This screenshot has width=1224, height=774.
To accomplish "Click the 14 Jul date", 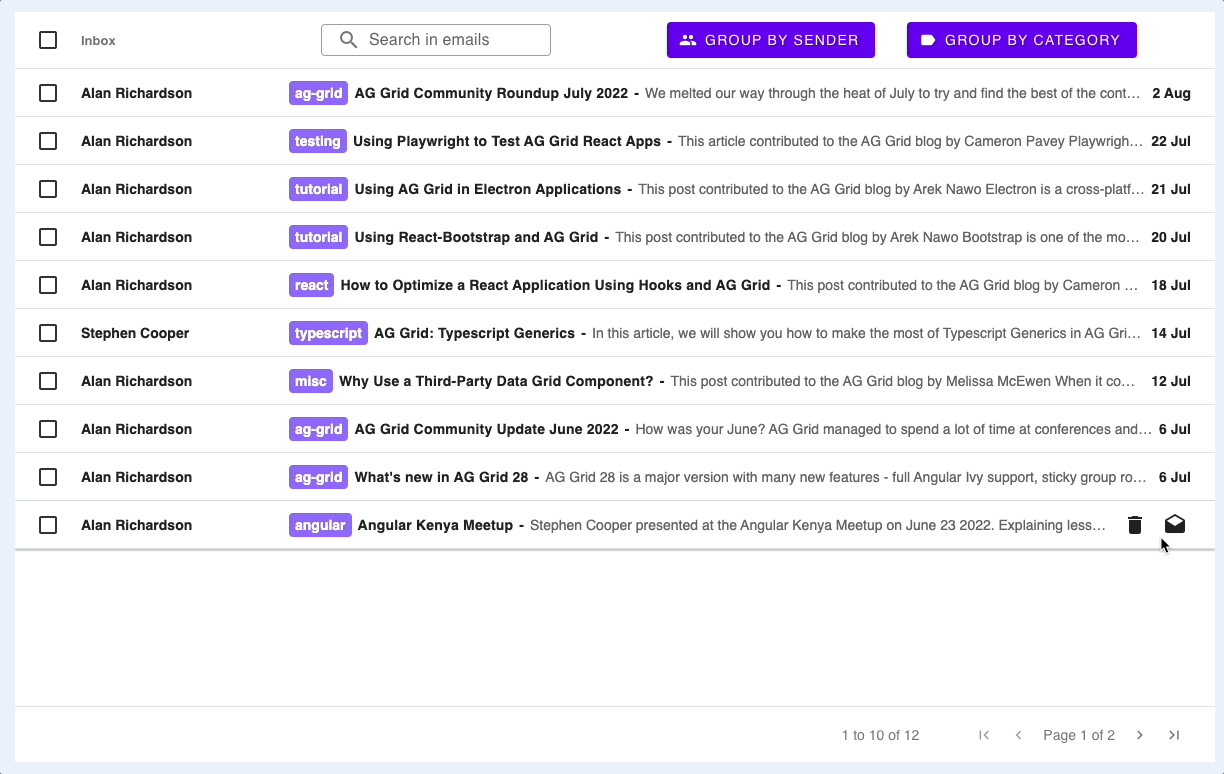I will (1171, 333).
